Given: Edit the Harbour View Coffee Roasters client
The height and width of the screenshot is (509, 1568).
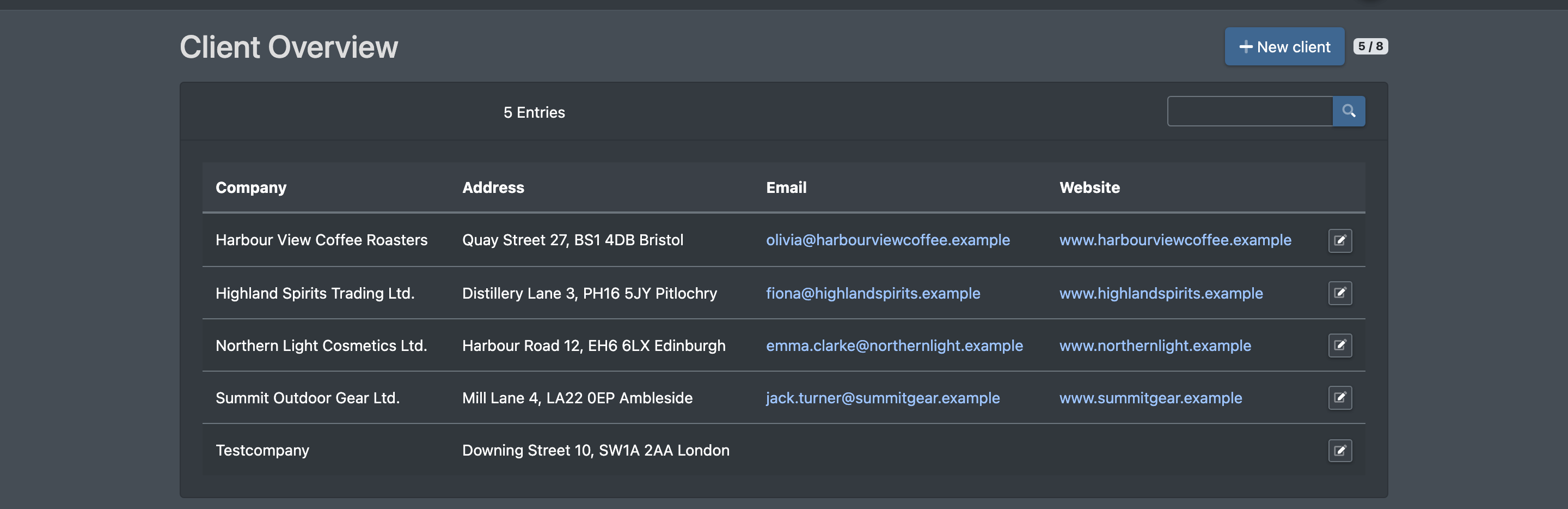Looking at the screenshot, I should 1340,240.
